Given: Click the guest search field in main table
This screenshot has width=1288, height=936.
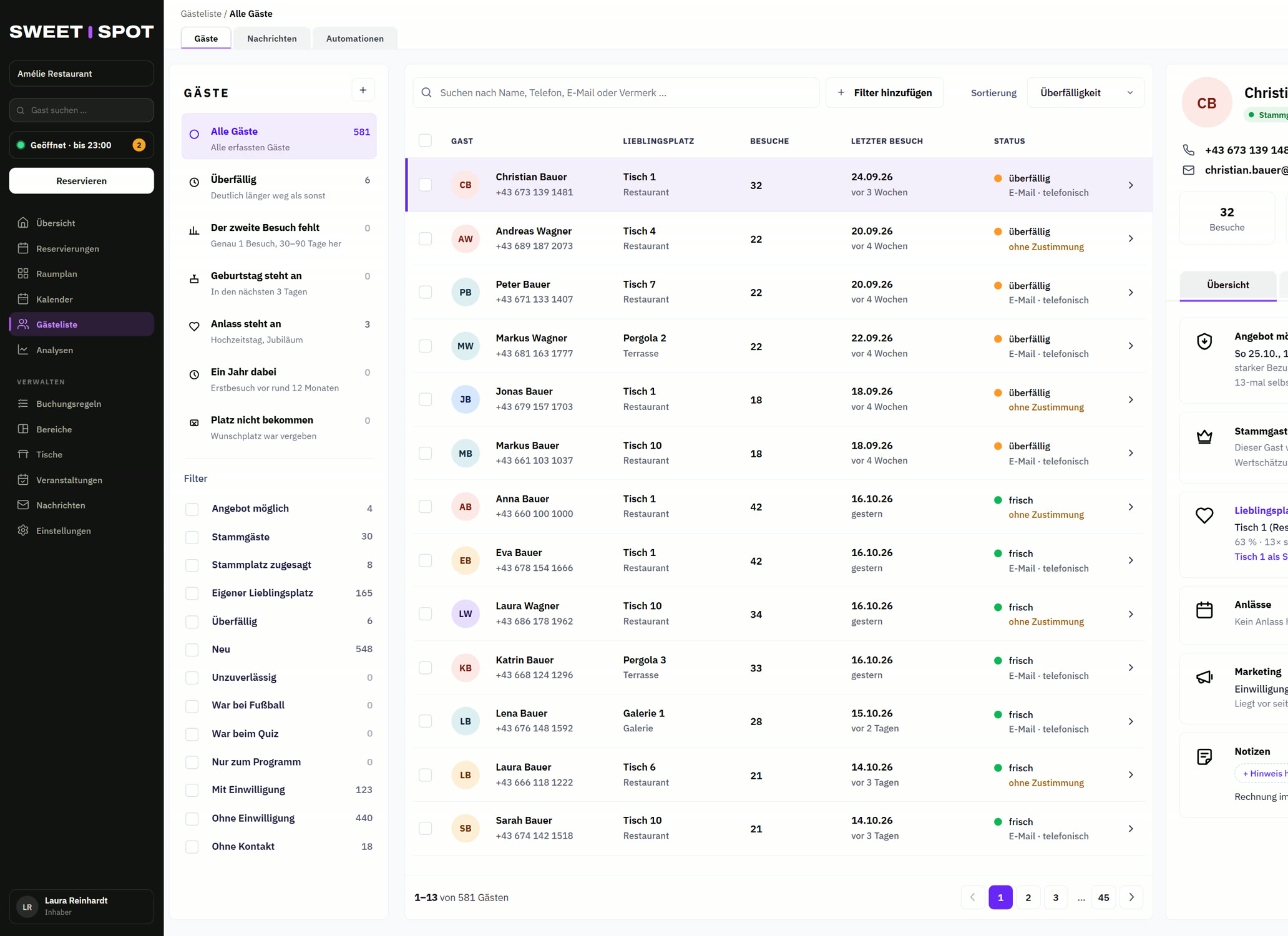Looking at the screenshot, I should 616,92.
